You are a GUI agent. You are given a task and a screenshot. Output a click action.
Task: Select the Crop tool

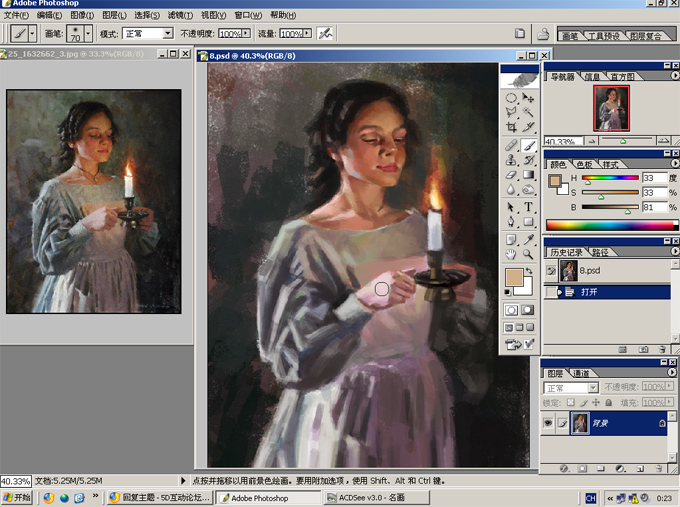click(511, 127)
